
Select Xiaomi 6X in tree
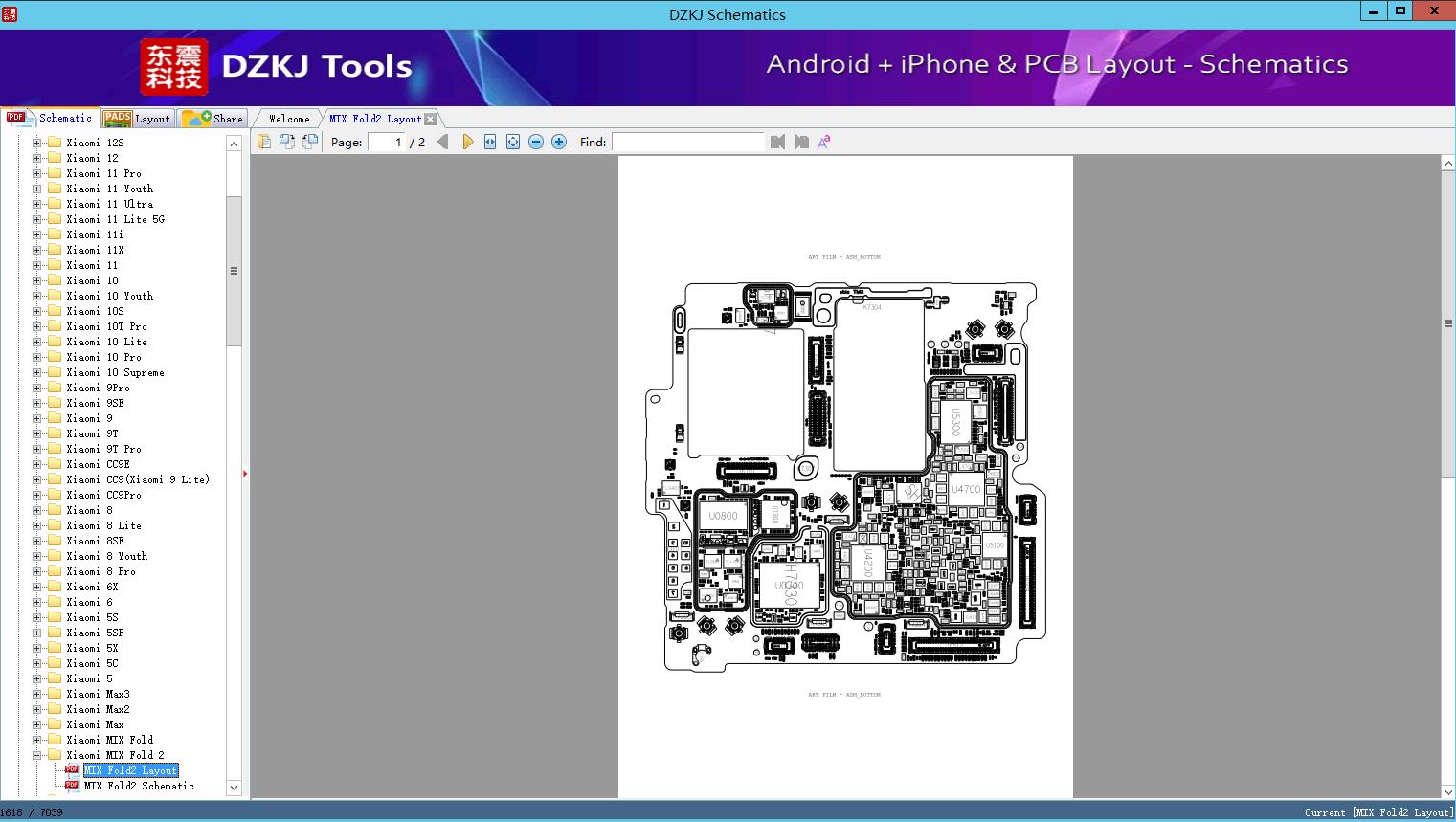[x=92, y=587]
